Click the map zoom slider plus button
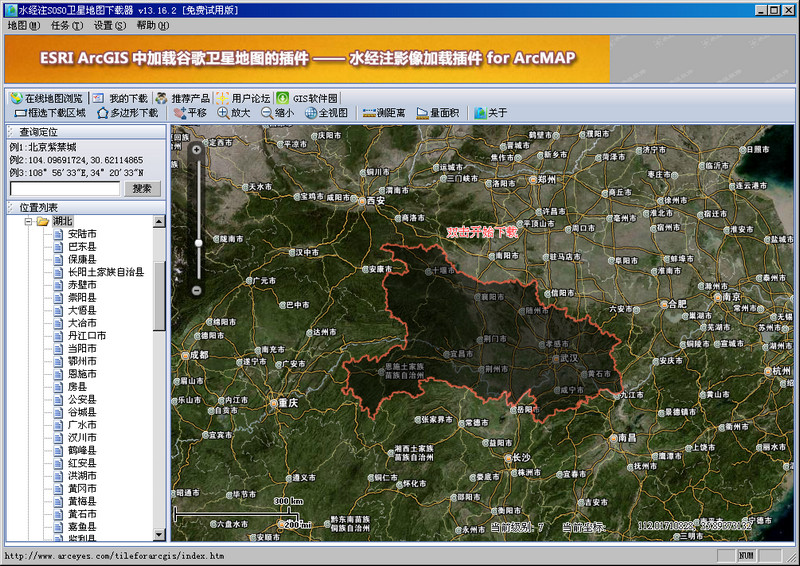 click(196, 150)
